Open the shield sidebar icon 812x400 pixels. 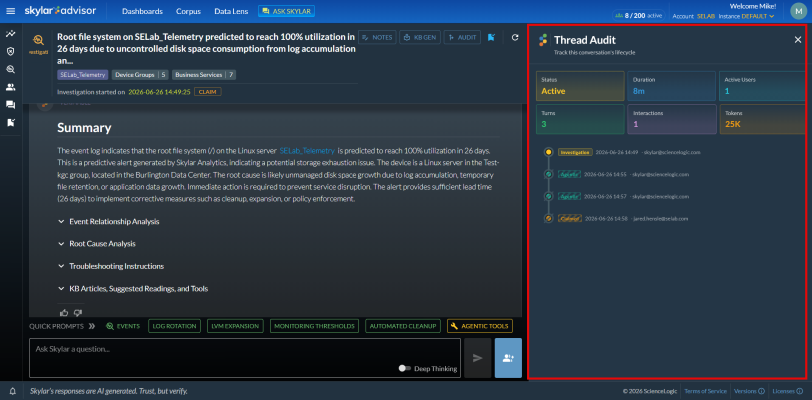tap(10, 51)
